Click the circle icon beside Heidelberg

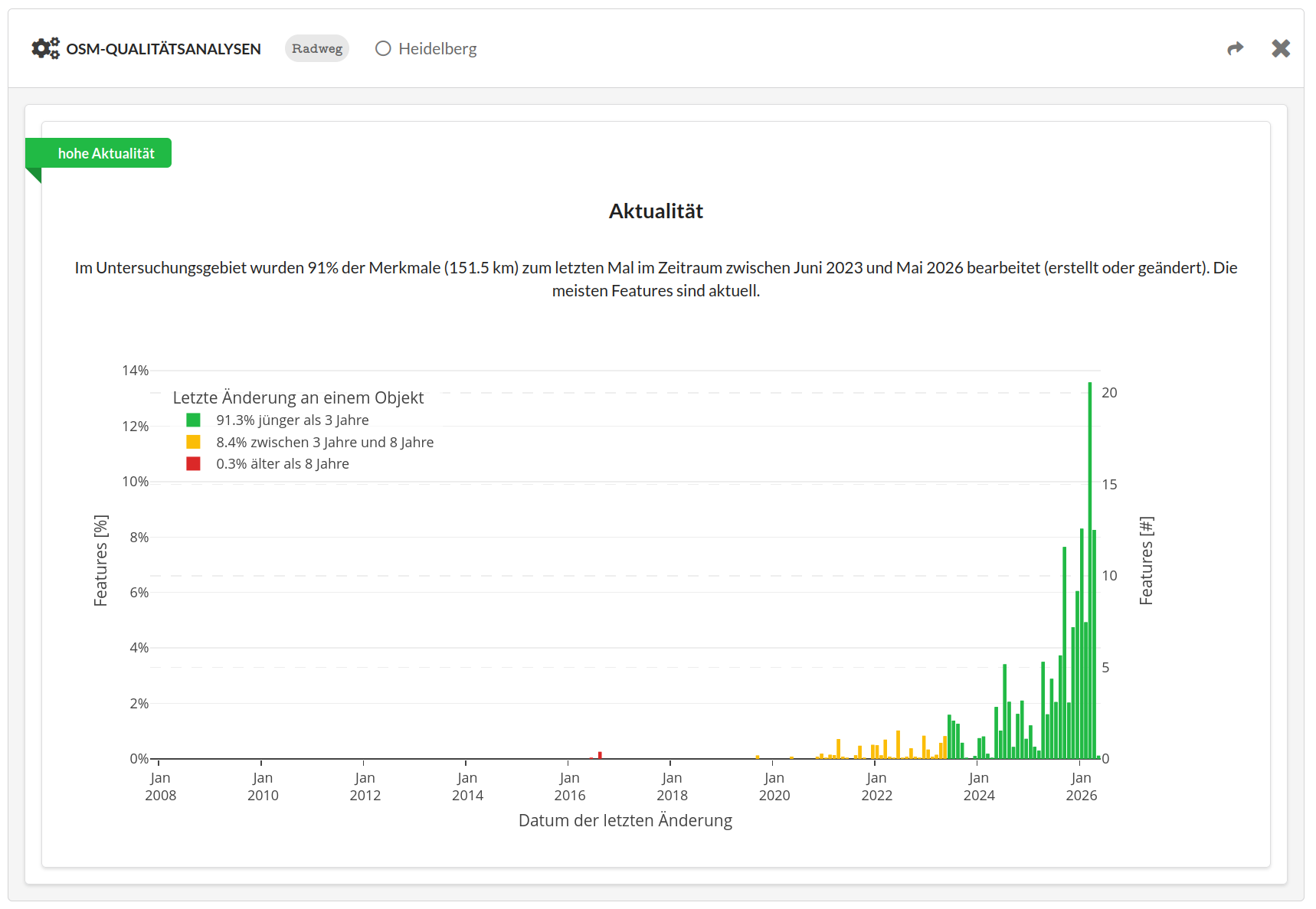click(x=383, y=48)
